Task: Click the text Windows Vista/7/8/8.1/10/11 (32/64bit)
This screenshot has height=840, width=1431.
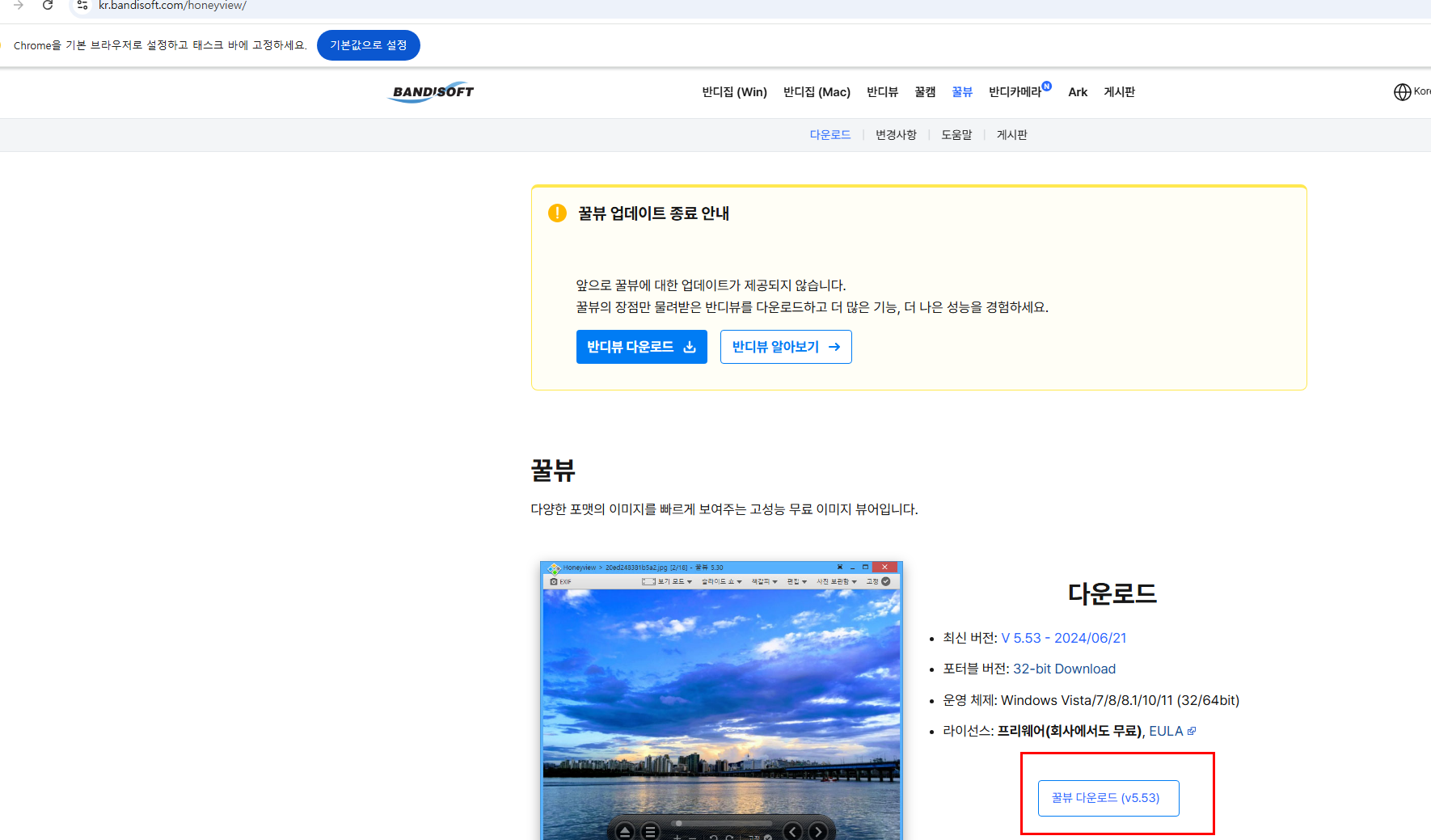Action: (1120, 700)
